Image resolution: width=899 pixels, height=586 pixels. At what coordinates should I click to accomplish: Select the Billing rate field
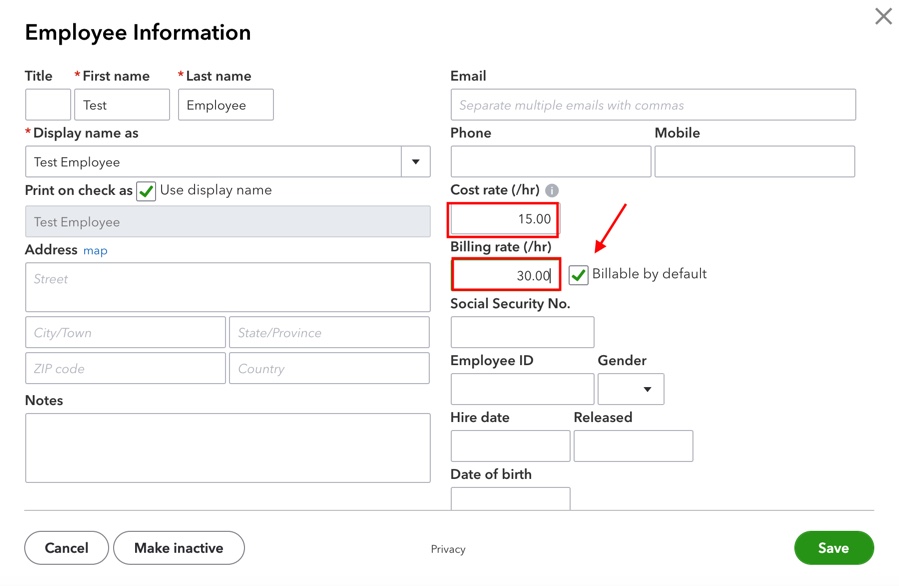505,274
